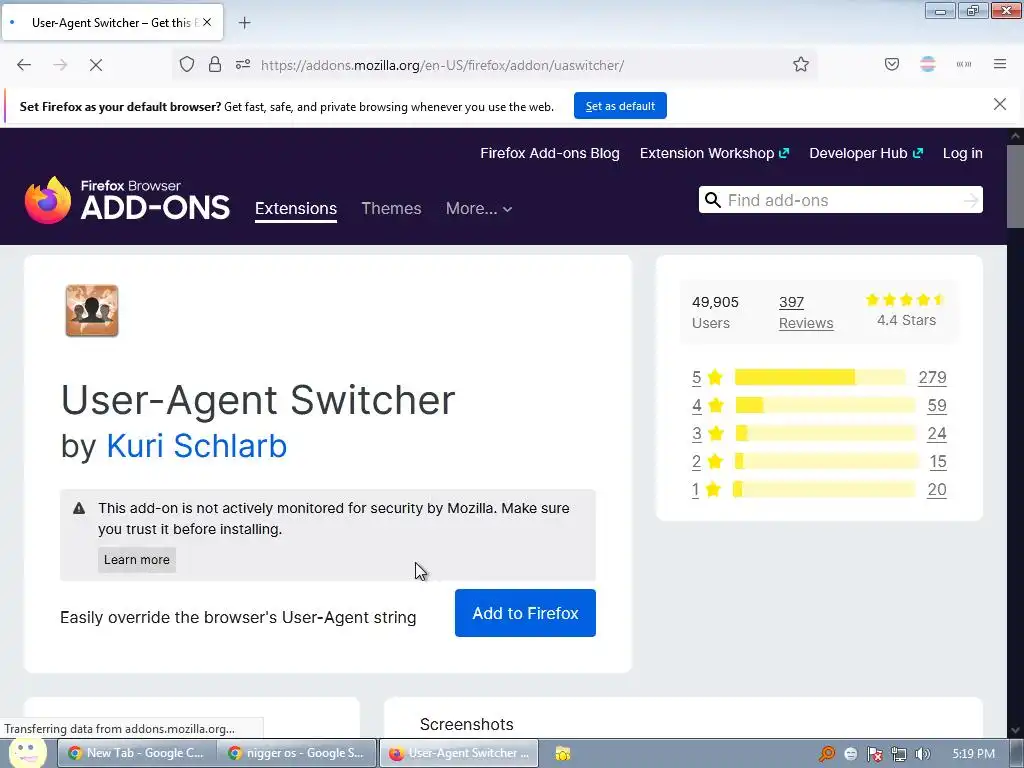Image resolution: width=1024 pixels, height=768 pixels.
Task: Dismiss the default browser notification bar
Action: point(1000,104)
